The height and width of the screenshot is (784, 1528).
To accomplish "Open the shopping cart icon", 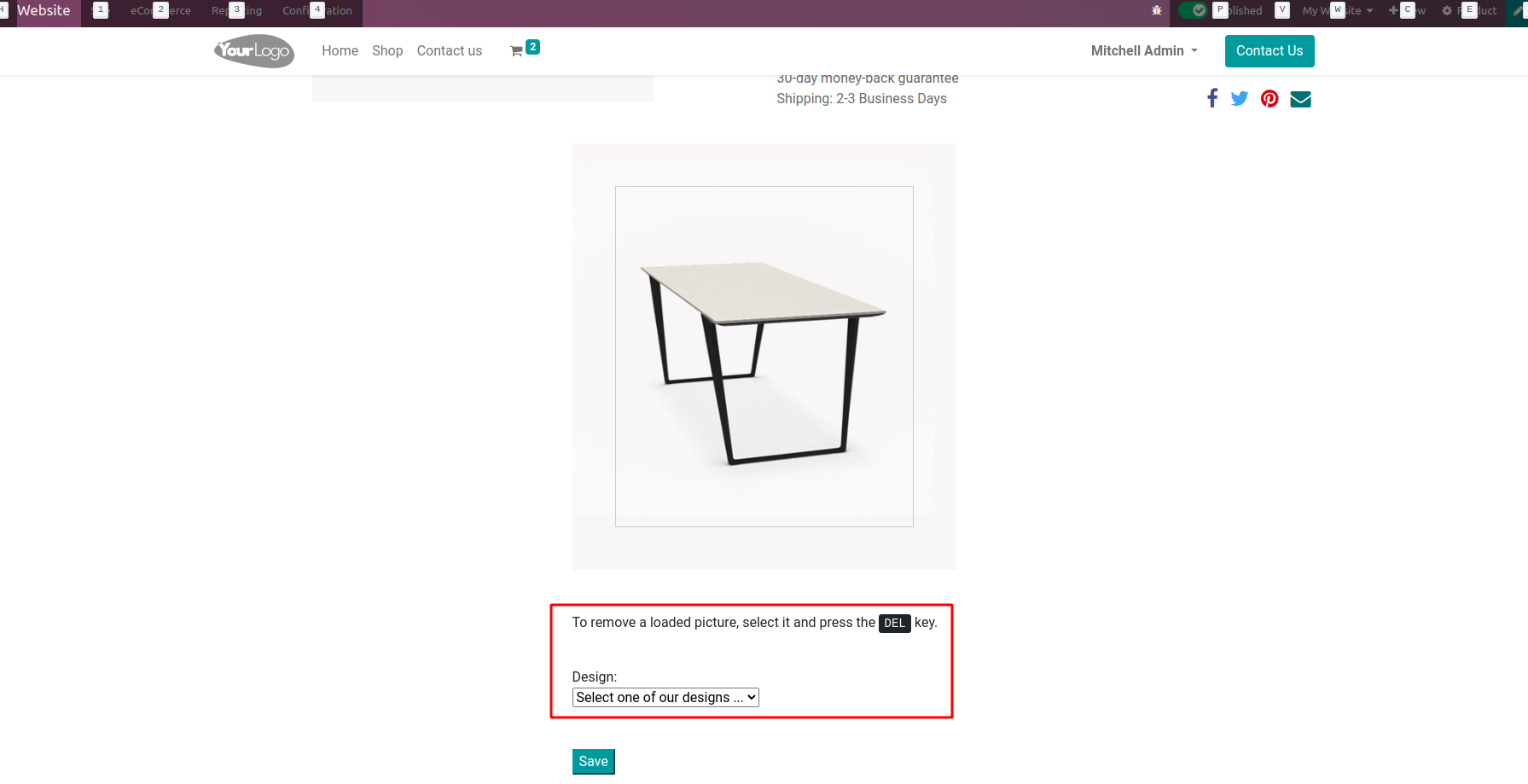I will [516, 51].
